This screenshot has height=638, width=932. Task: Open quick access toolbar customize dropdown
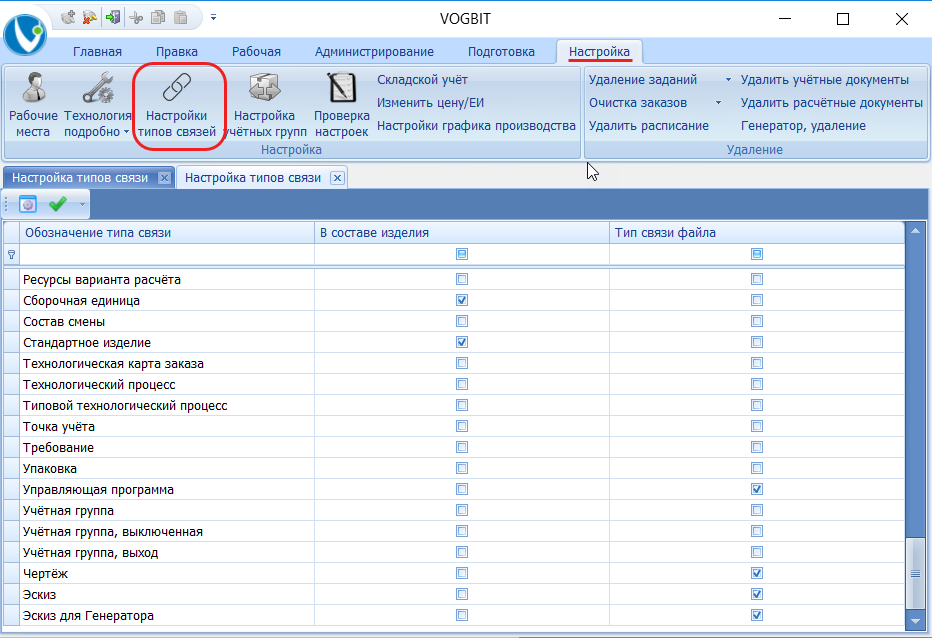click(x=213, y=17)
